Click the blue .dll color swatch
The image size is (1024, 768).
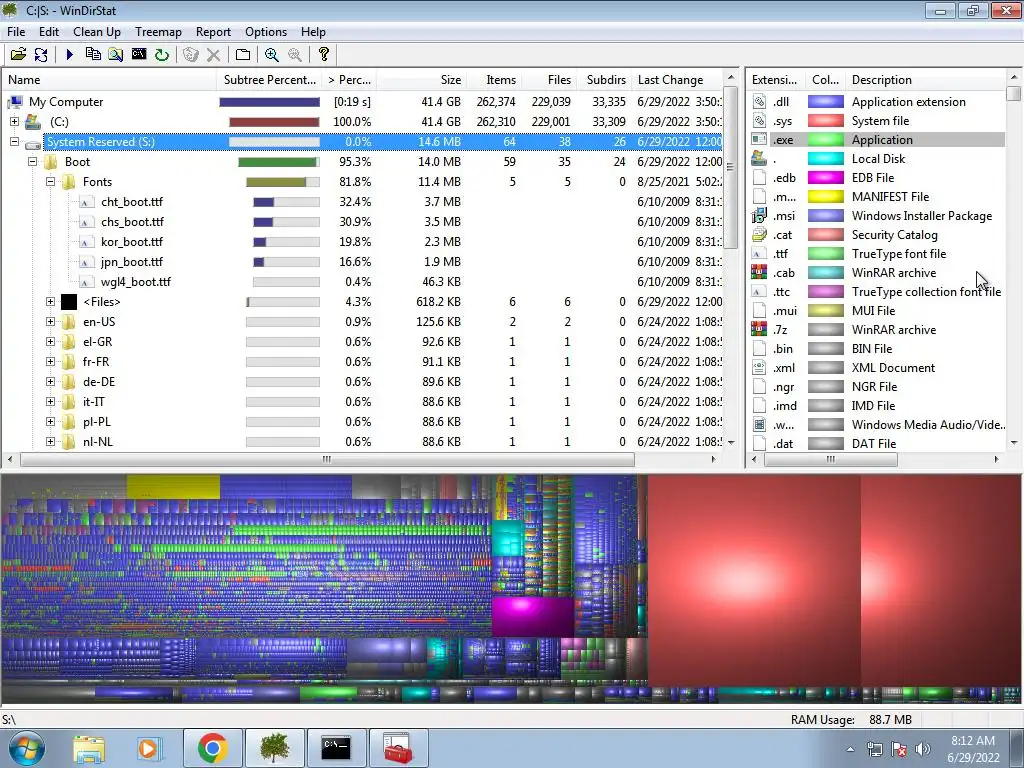(825, 102)
